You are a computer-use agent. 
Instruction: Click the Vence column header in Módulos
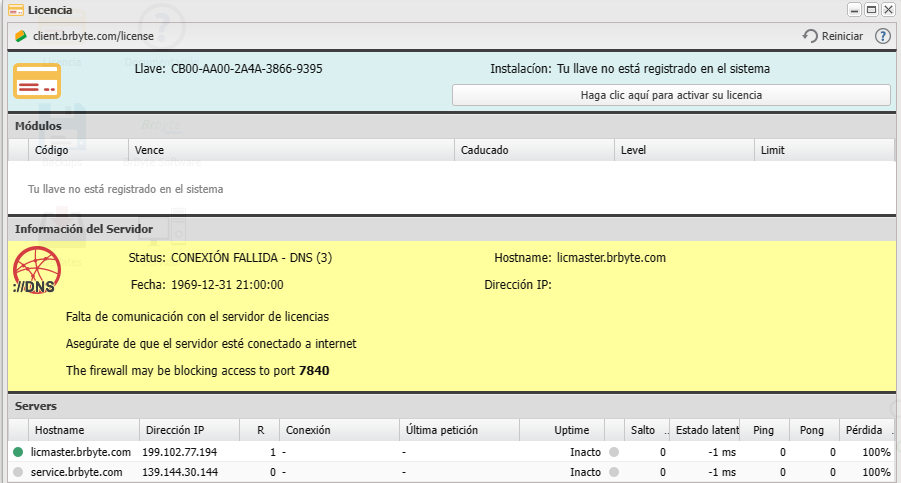pyautogui.click(x=150, y=150)
